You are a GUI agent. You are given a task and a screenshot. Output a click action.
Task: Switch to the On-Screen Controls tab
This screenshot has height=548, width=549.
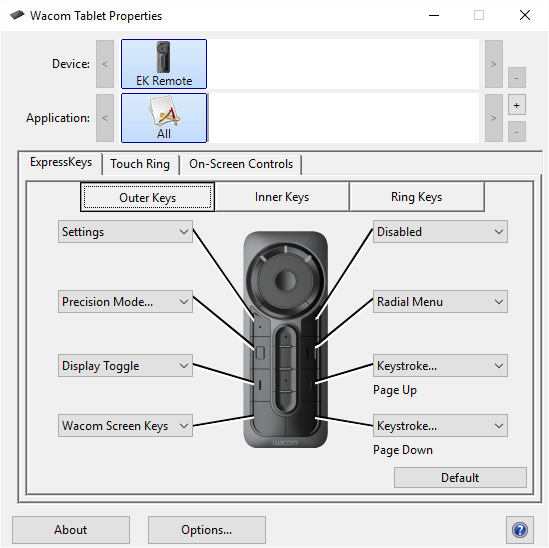click(241, 164)
